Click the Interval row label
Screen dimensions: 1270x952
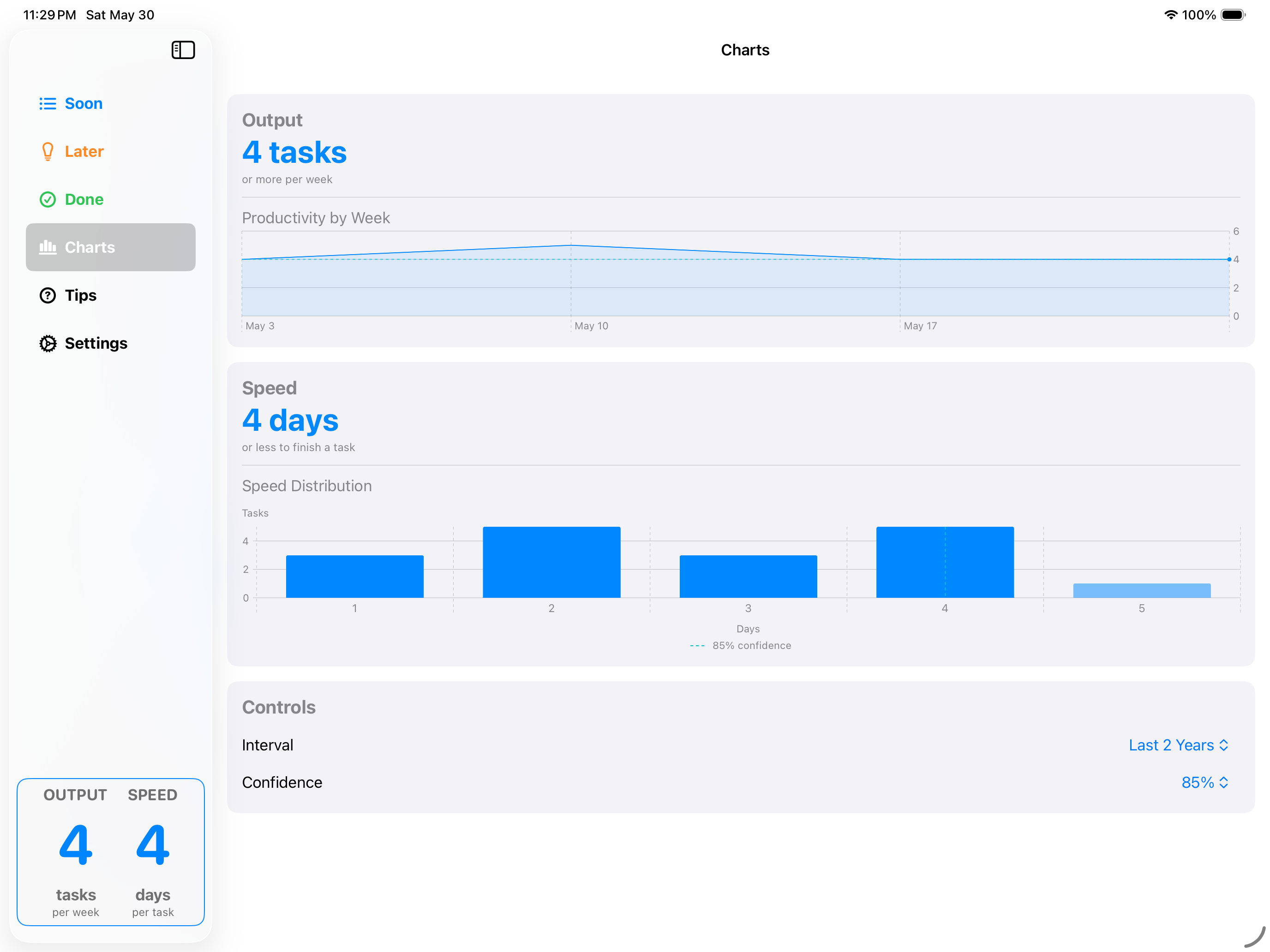click(x=268, y=745)
